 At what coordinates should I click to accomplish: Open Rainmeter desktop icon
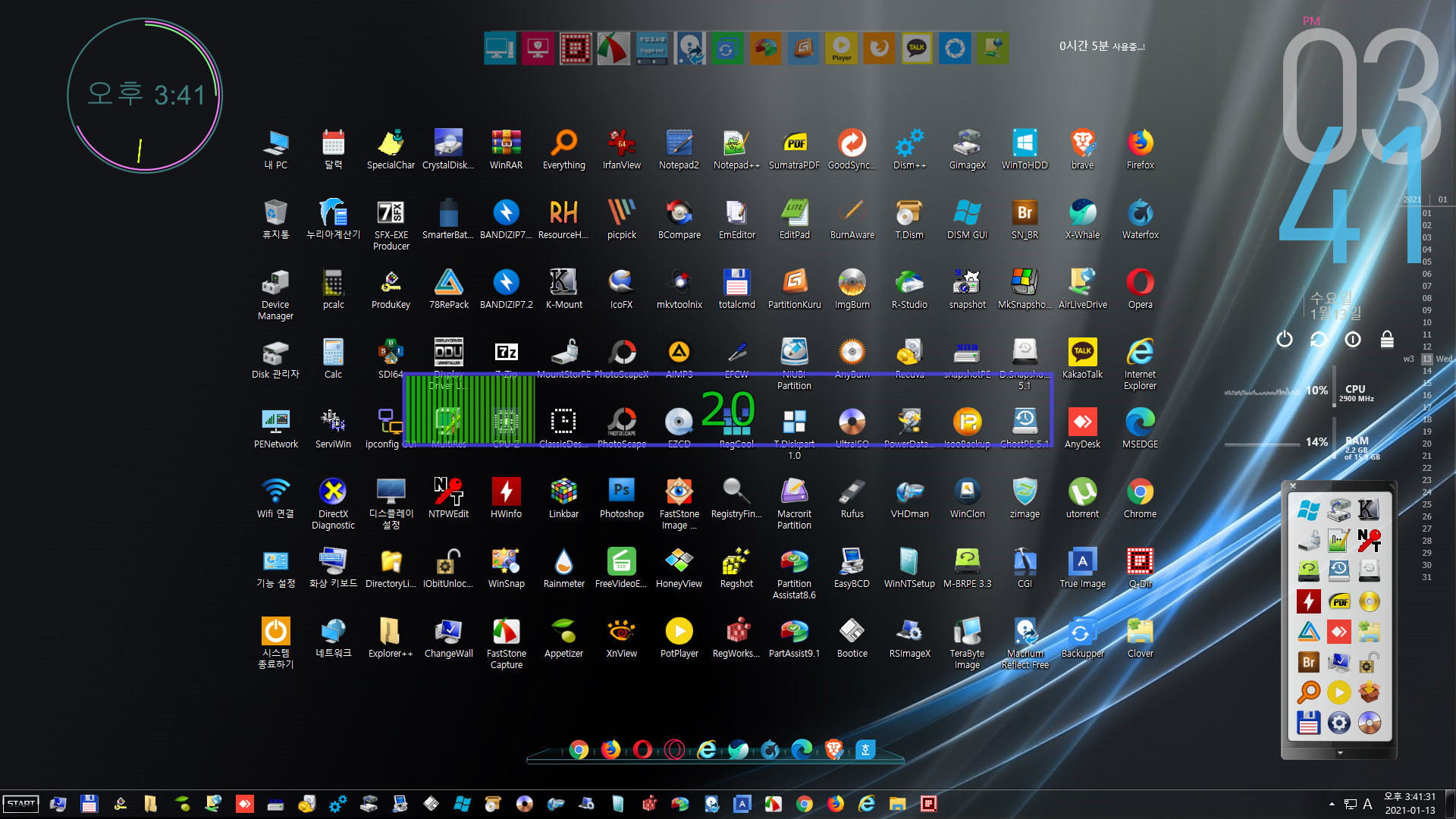[563, 567]
